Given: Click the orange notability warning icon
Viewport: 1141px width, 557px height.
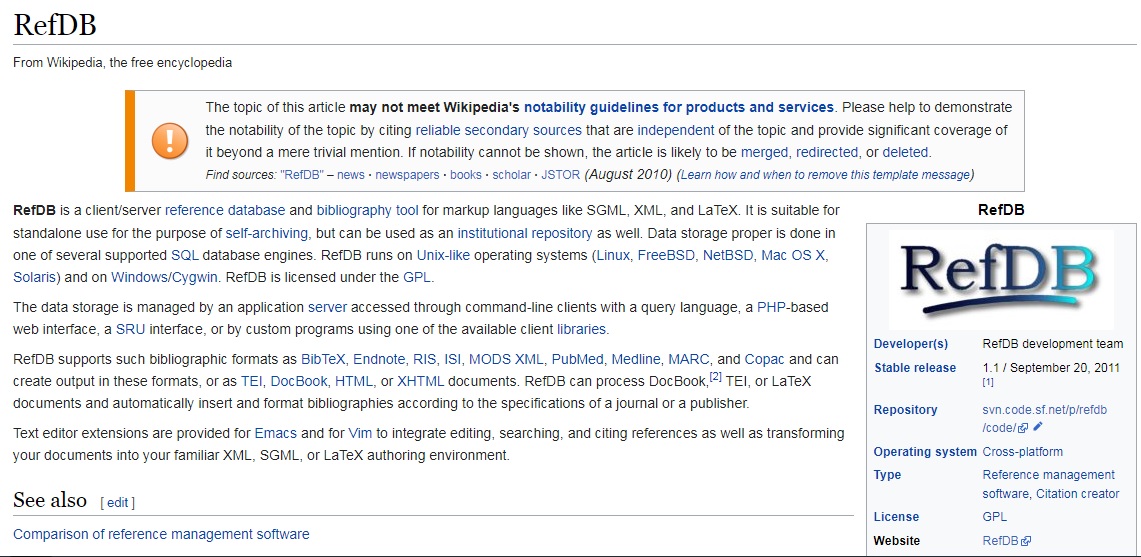Looking at the screenshot, I should click(x=170, y=141).
